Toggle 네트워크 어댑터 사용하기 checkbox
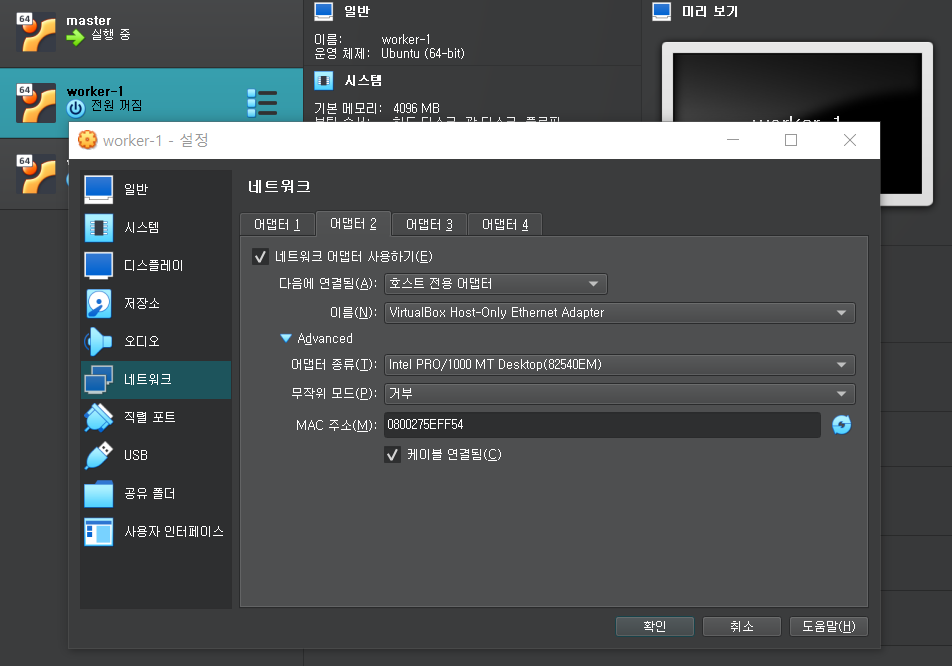The width and height of the screenshot is (952, 666). click(260, 257)
